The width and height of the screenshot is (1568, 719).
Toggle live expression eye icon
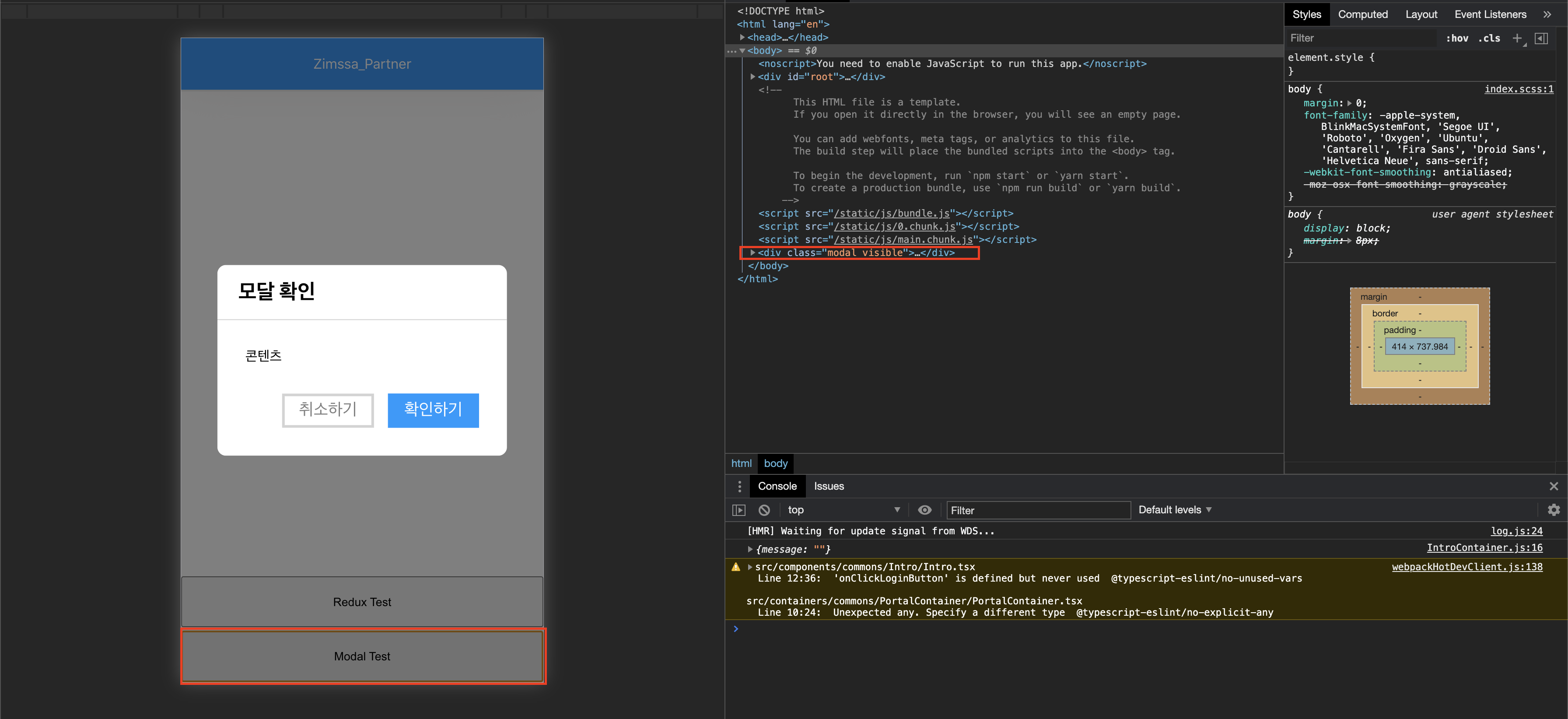click(924, 510)
